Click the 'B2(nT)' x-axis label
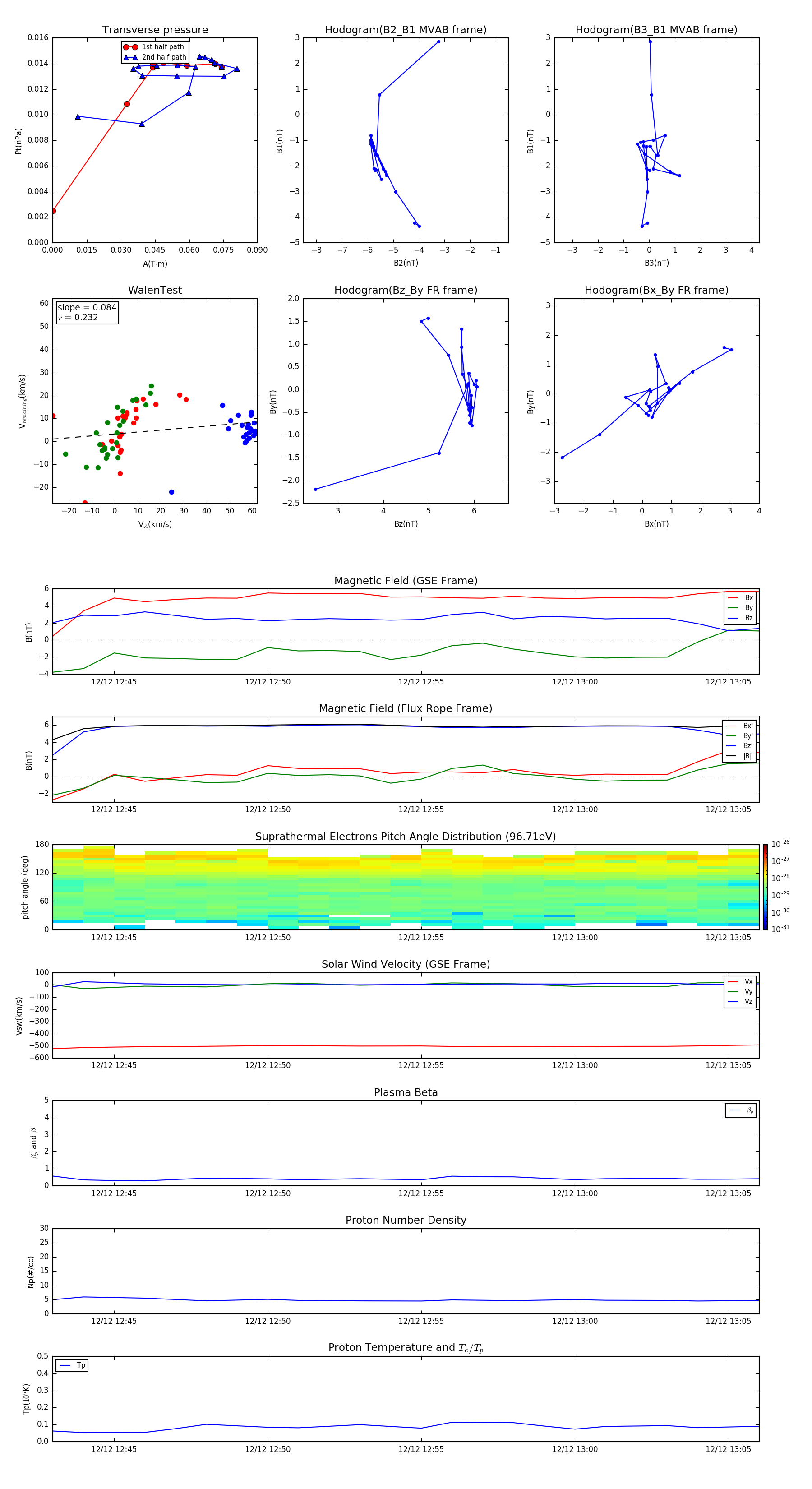This screenshot has width=812, height=1489. pos(406,263)
